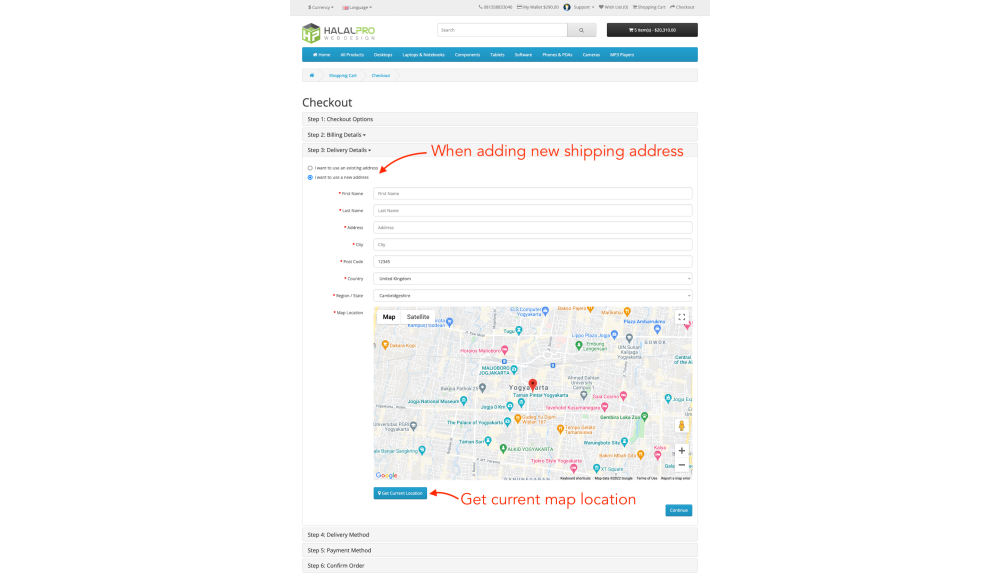The height and width of the screenshot is (585, 1000).
Task: Click the Get Current Location button
Action: pos(400,493)
